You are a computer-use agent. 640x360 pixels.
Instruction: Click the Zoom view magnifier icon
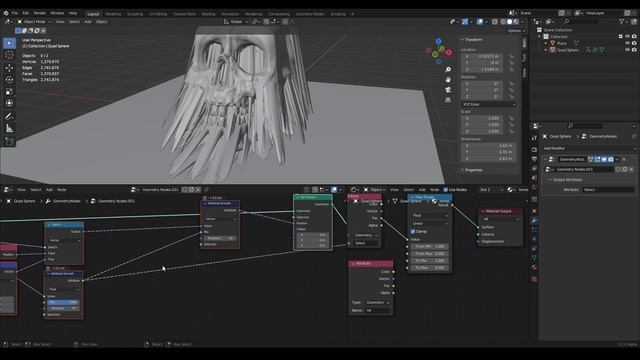pos(448,69)
